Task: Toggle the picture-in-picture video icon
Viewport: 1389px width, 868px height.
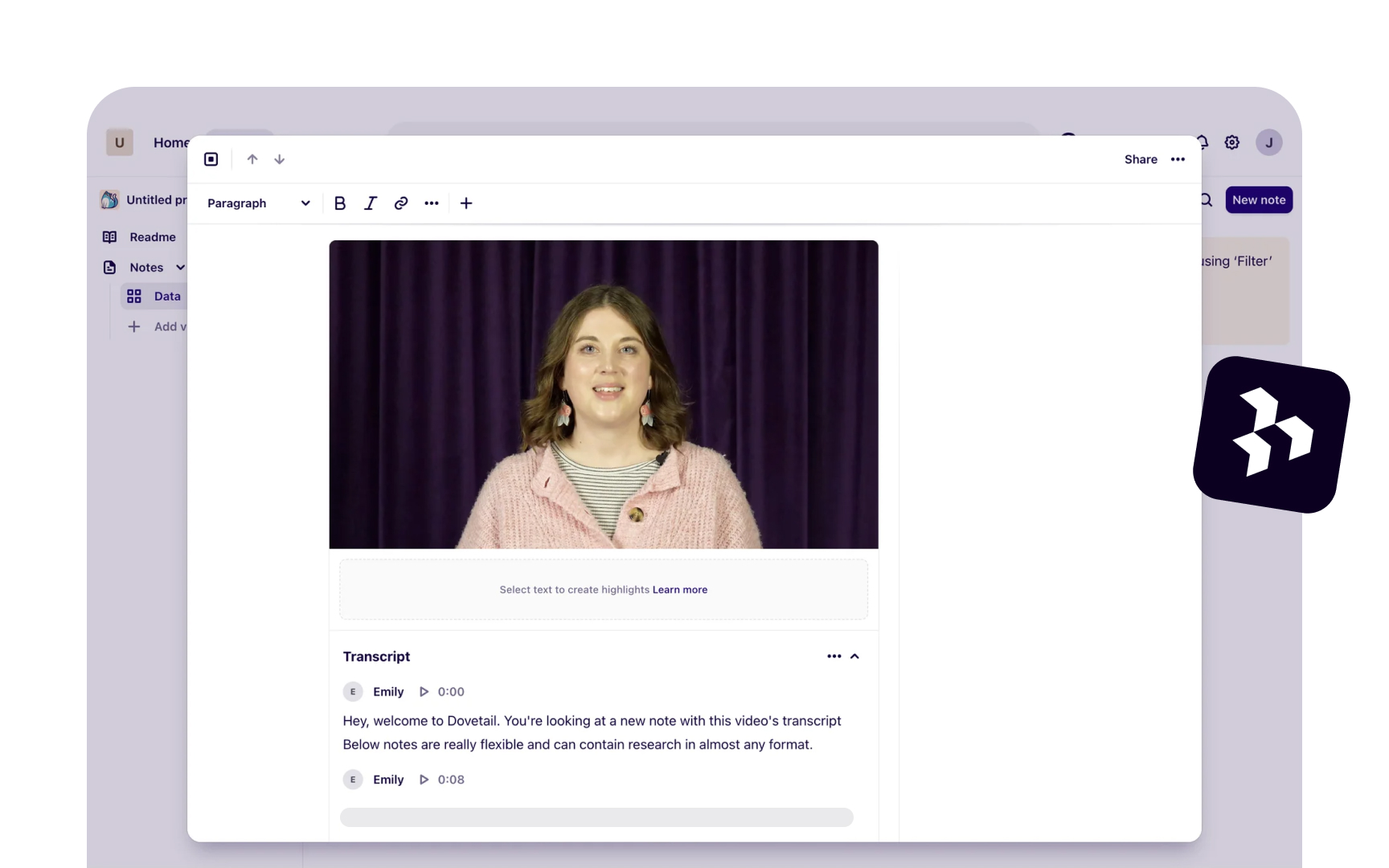Action: coord(211,158)
